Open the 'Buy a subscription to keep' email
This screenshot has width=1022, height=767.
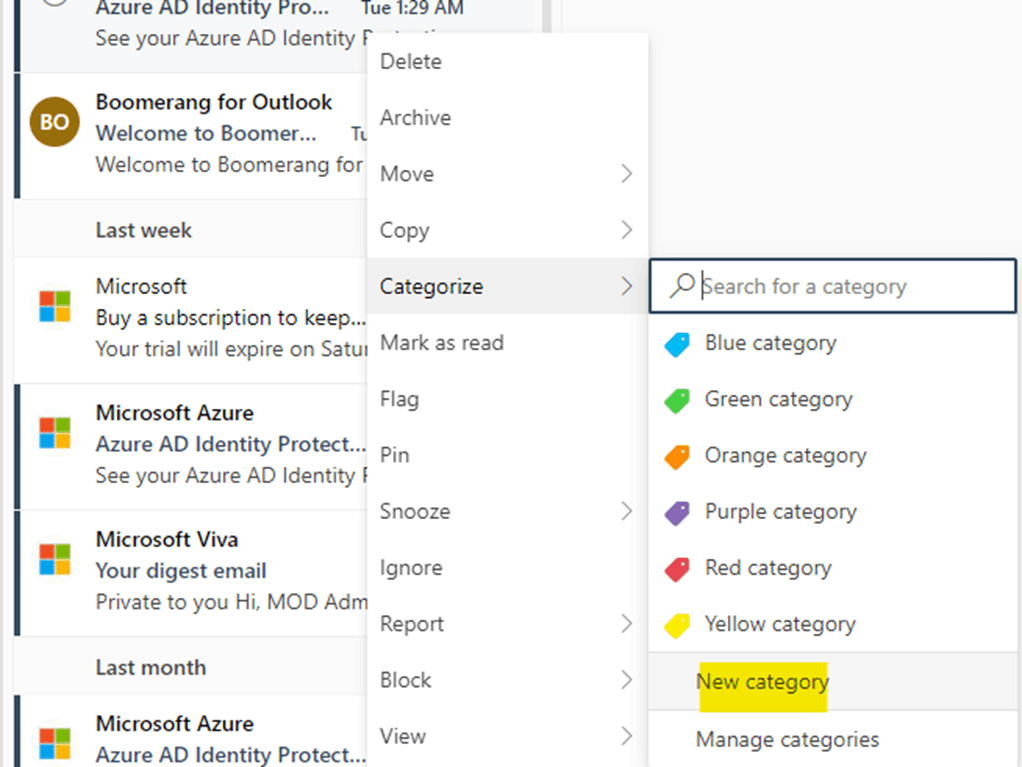(190, 320)
